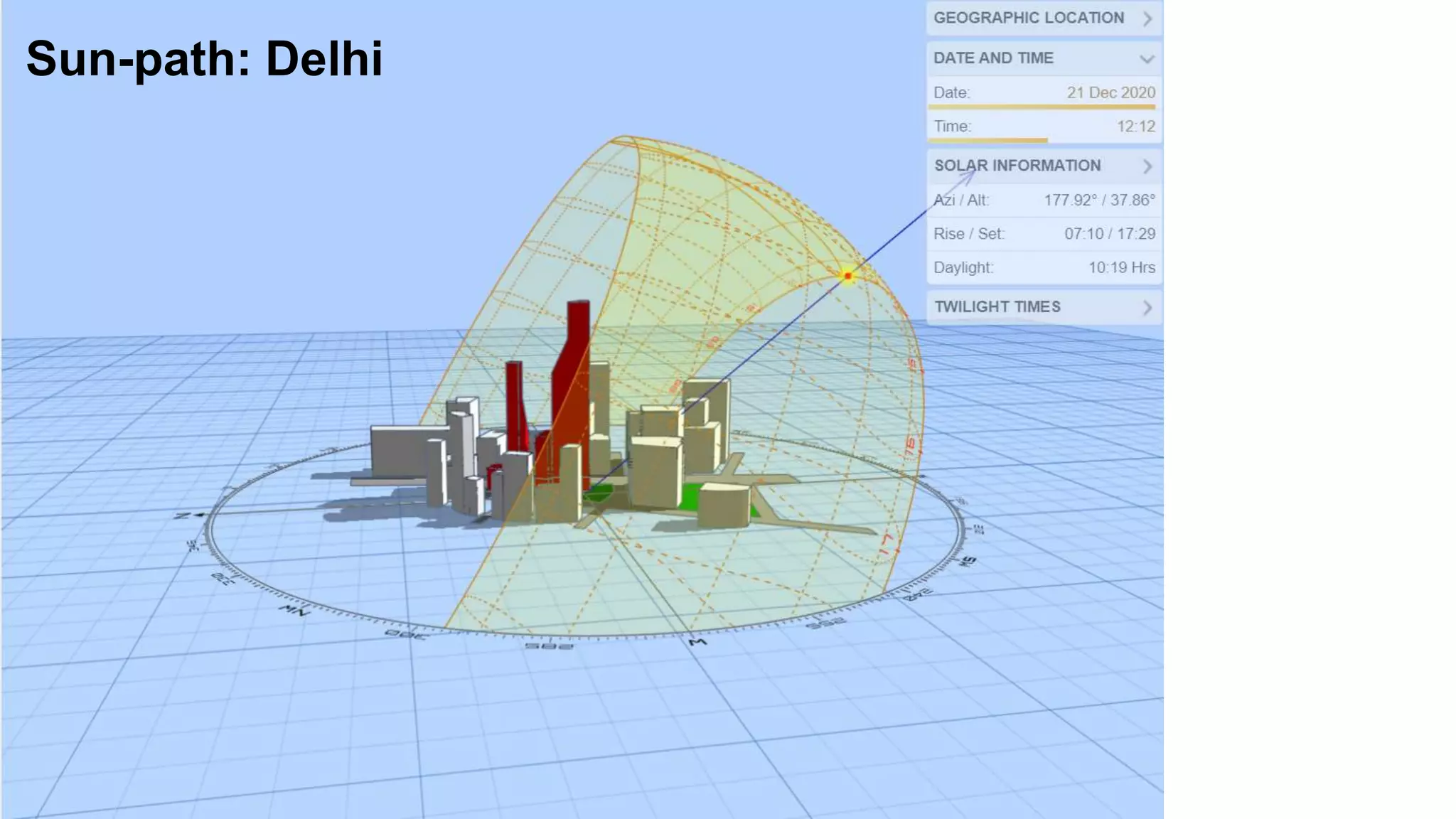Image resolution: width=1456 pixels, height=819 pixels.
Task: Click the 12:12 time value
Action: click(x=1135, y=127)
